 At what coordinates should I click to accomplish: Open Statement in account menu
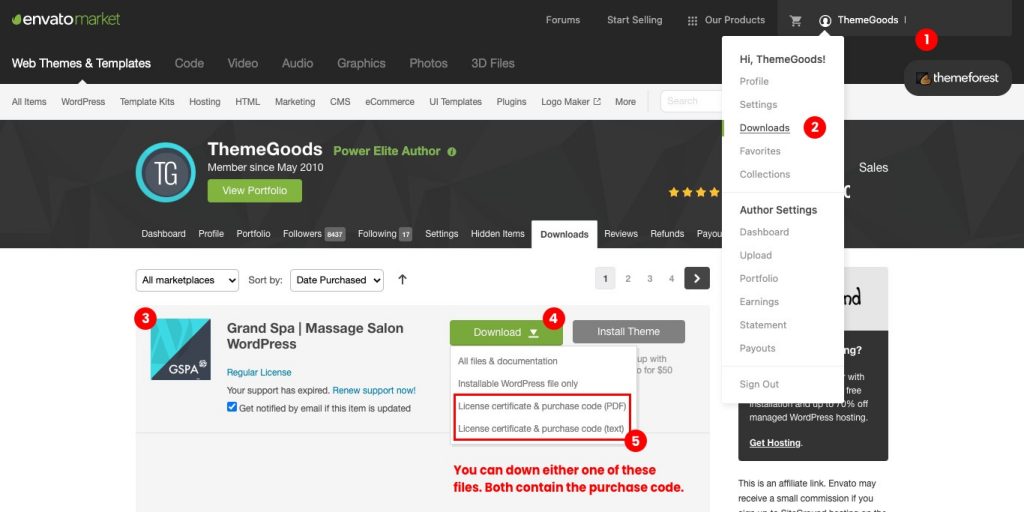click(763, 325)
